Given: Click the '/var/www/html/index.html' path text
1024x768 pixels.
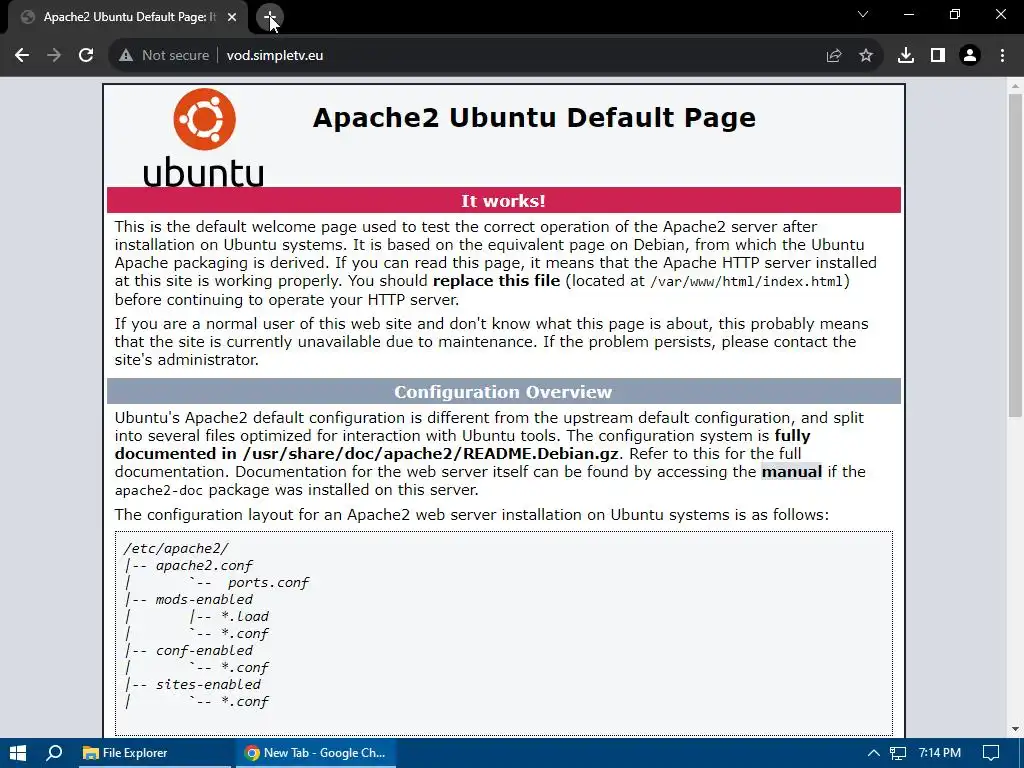Looking at the screenshot, I should tap(746, 281).
